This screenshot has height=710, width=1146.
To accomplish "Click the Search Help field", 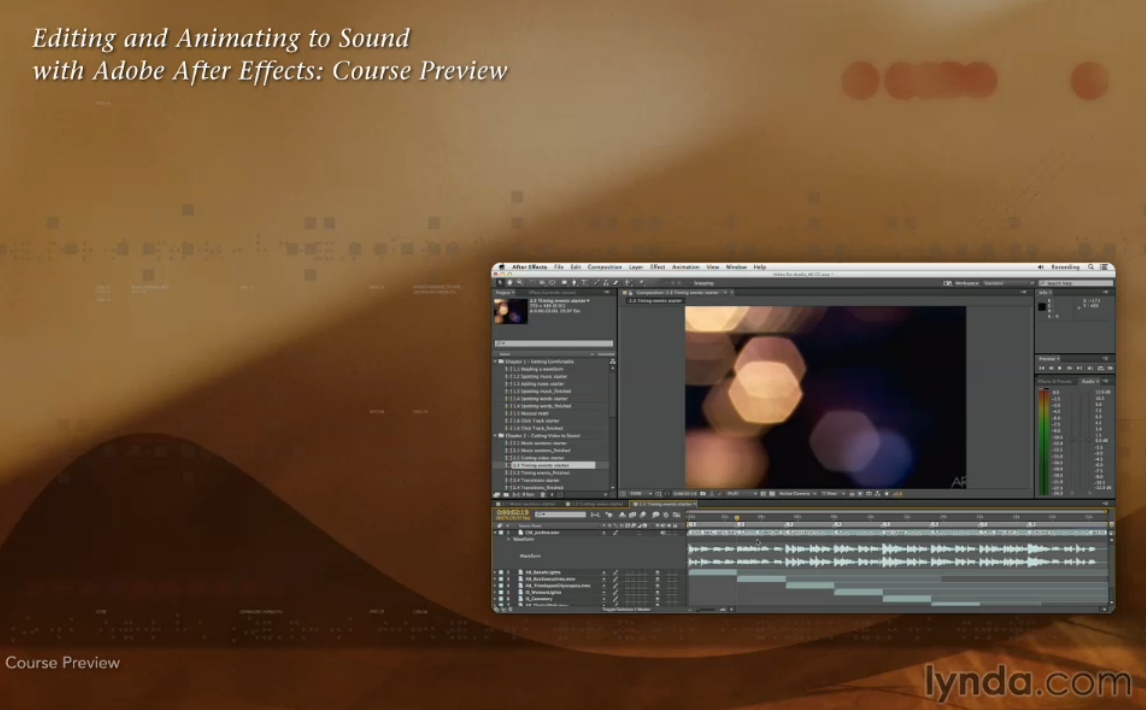I will [x=1076, y=283].
